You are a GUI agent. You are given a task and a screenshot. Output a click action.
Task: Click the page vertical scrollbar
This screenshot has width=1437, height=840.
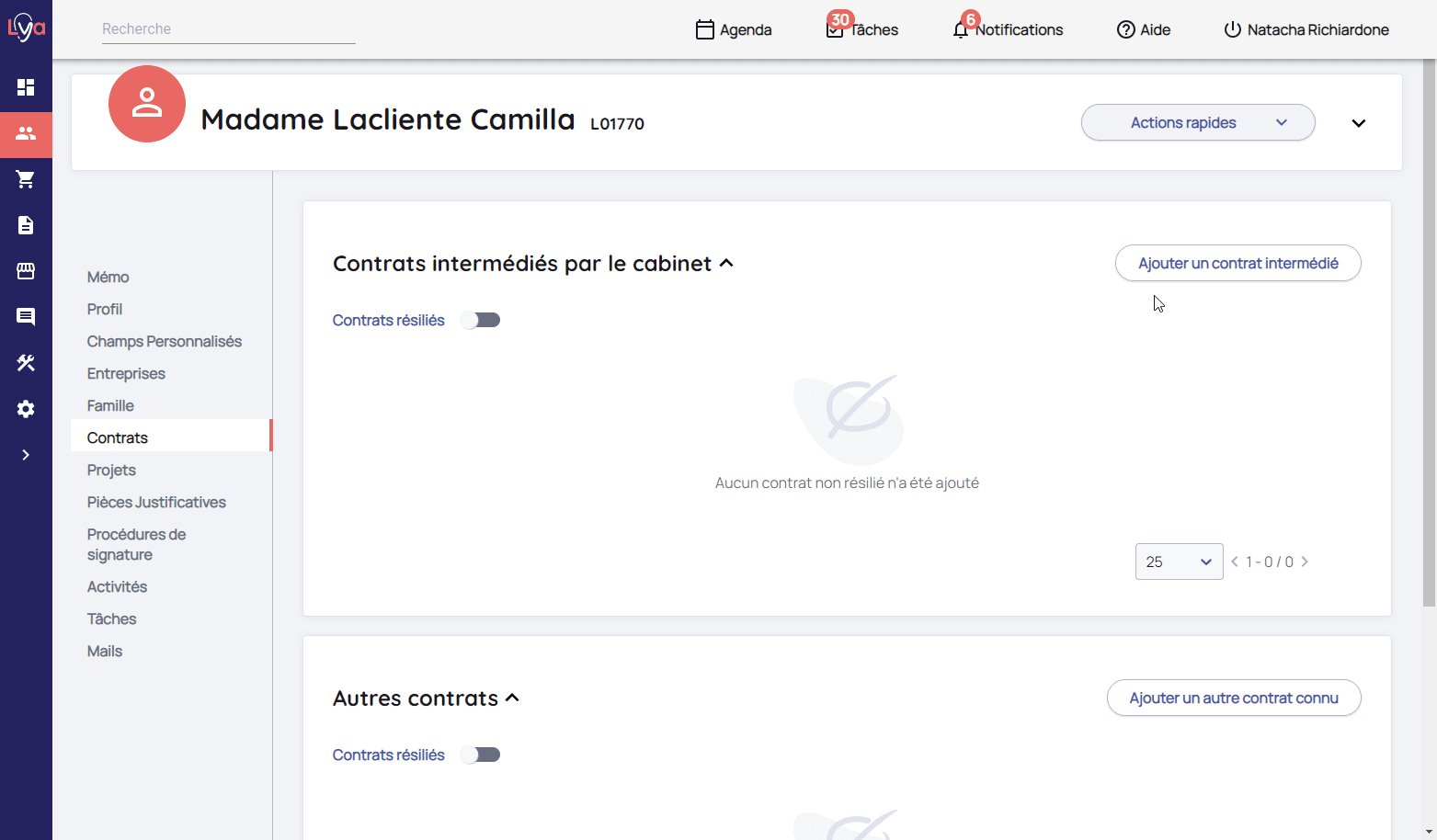(x=1429, y=331)
